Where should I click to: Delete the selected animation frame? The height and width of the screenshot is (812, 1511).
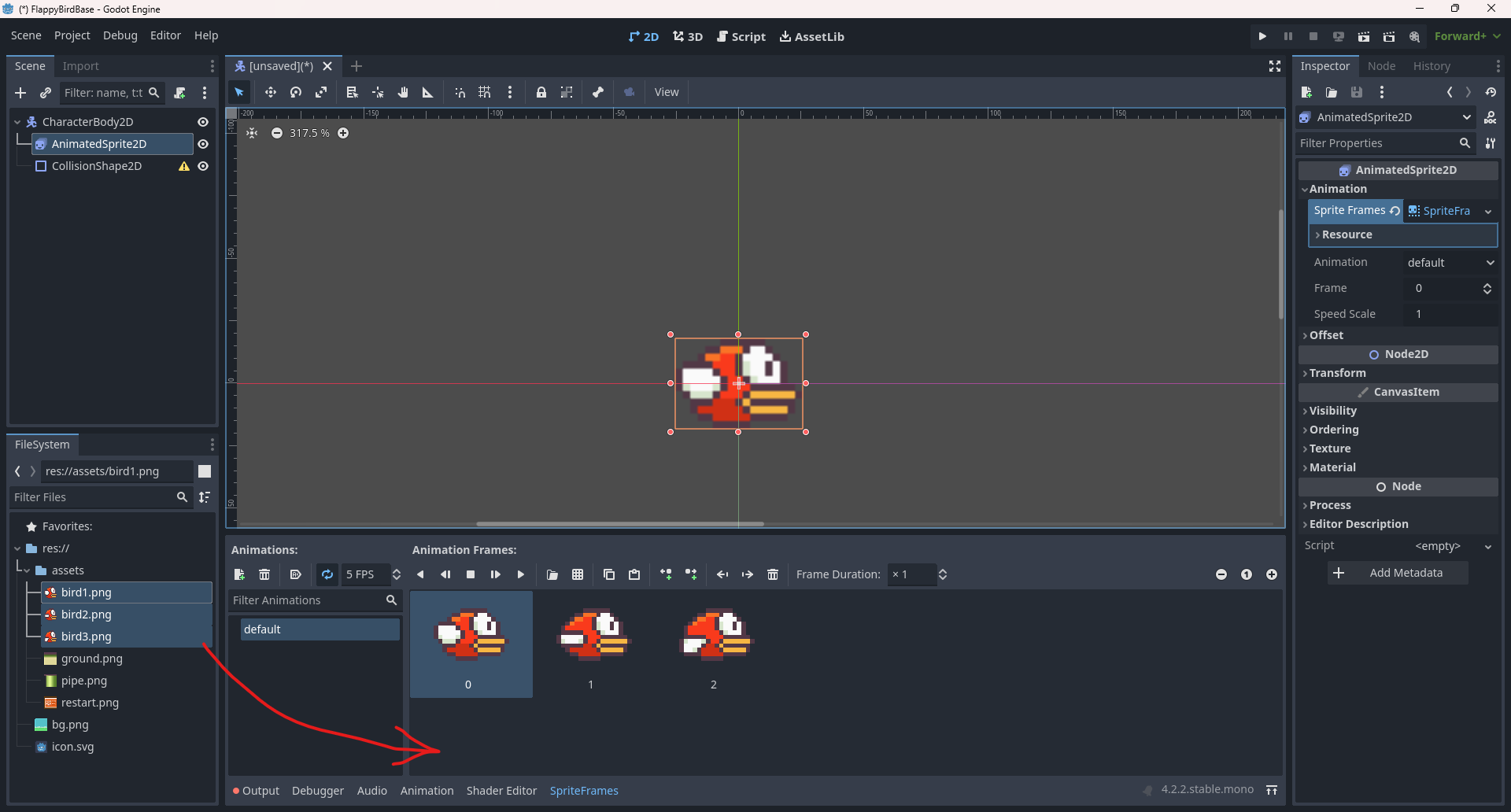tap(772, 574)
